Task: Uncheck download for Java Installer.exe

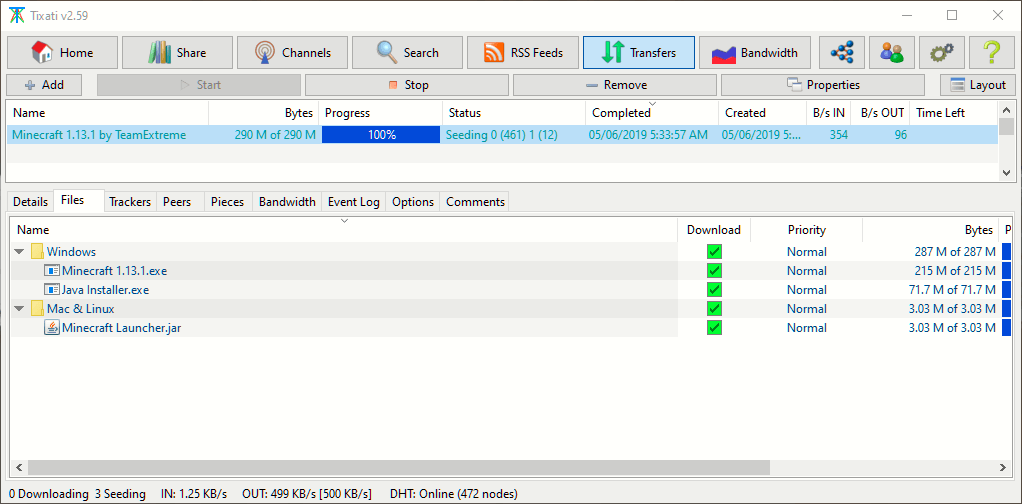Action: point(714,289)
